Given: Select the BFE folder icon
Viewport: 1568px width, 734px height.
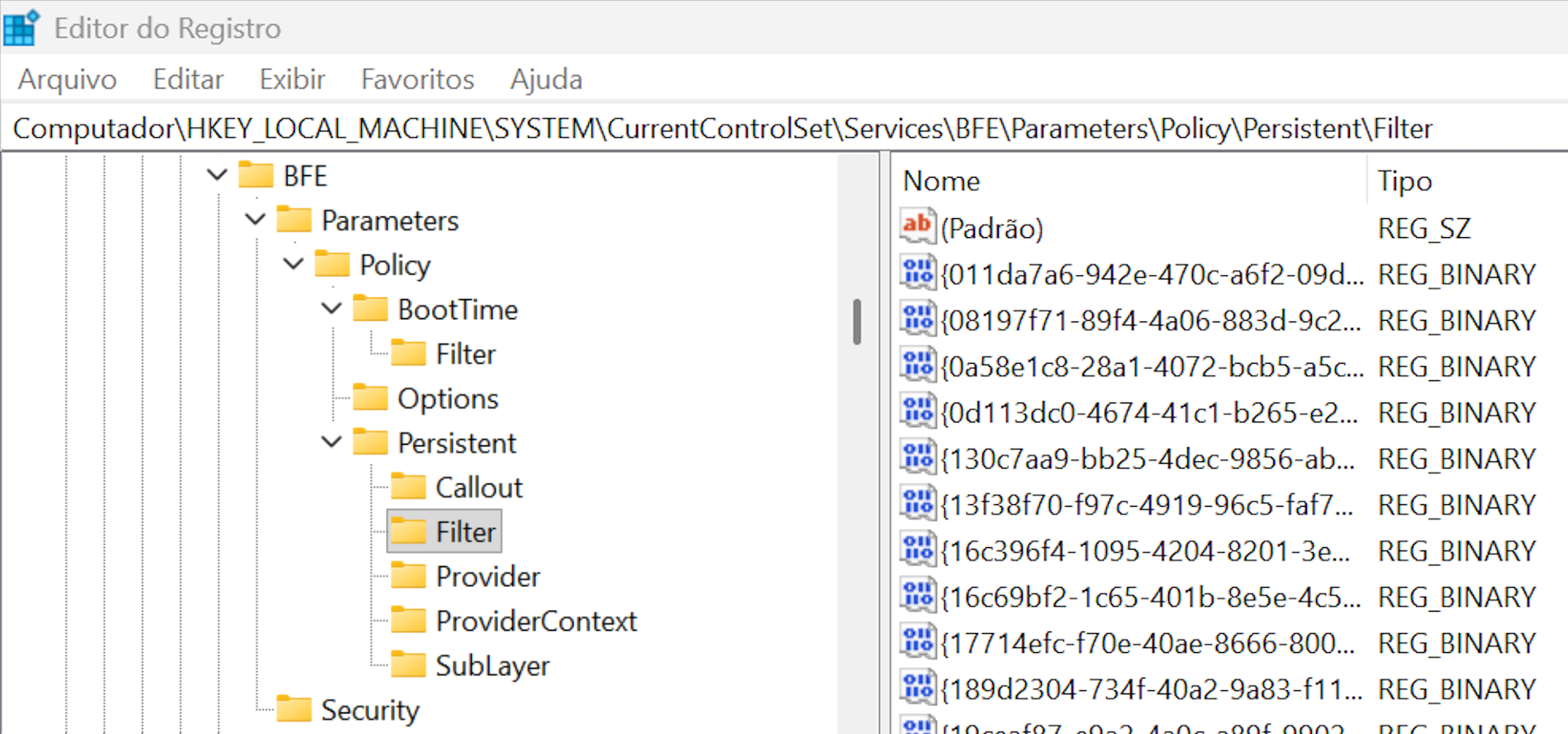Looking at the screenshot, I should coord(255,174).
